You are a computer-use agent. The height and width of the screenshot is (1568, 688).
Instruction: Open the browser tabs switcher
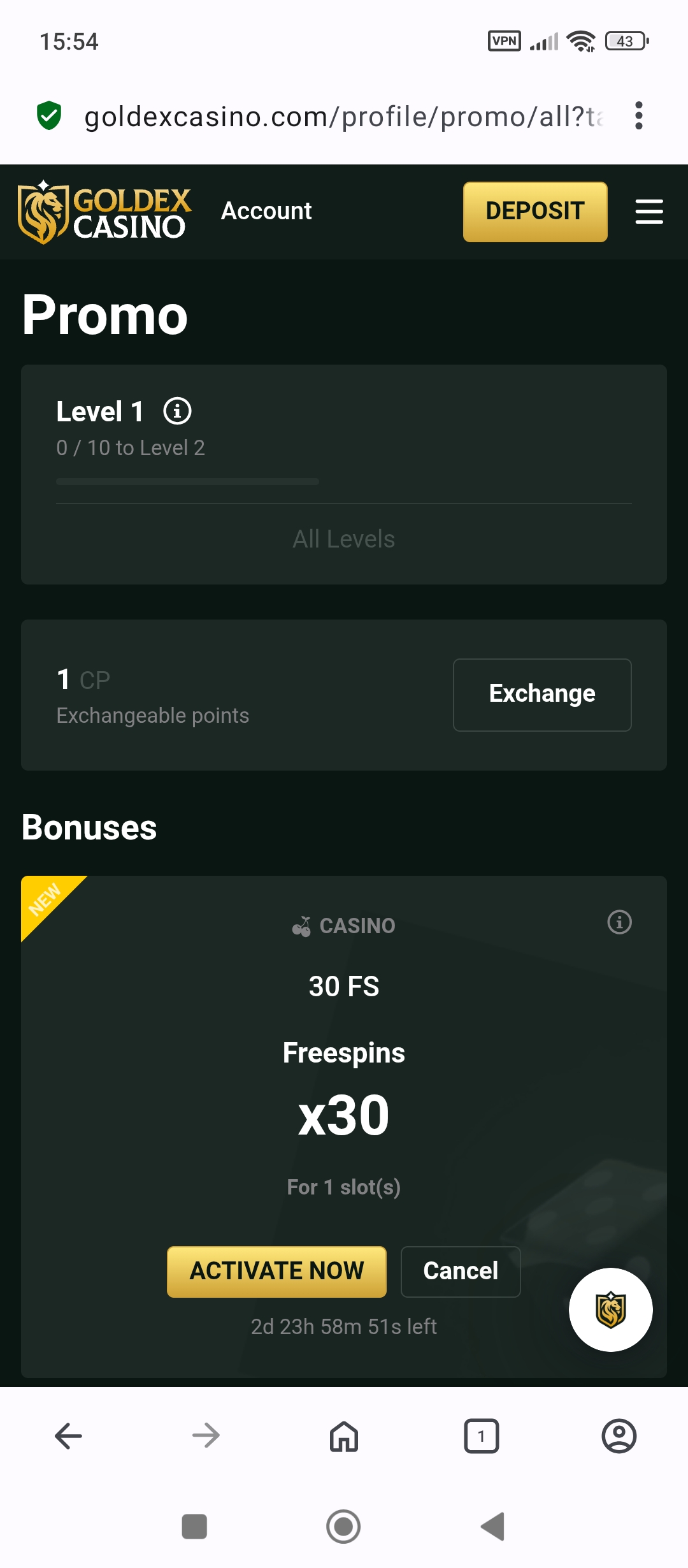(x=482, y=1436)
